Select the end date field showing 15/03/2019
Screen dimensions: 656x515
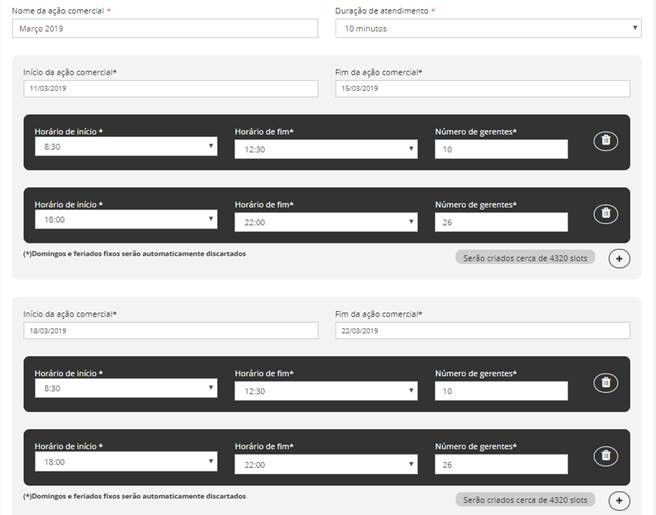(x=482, y=89)
